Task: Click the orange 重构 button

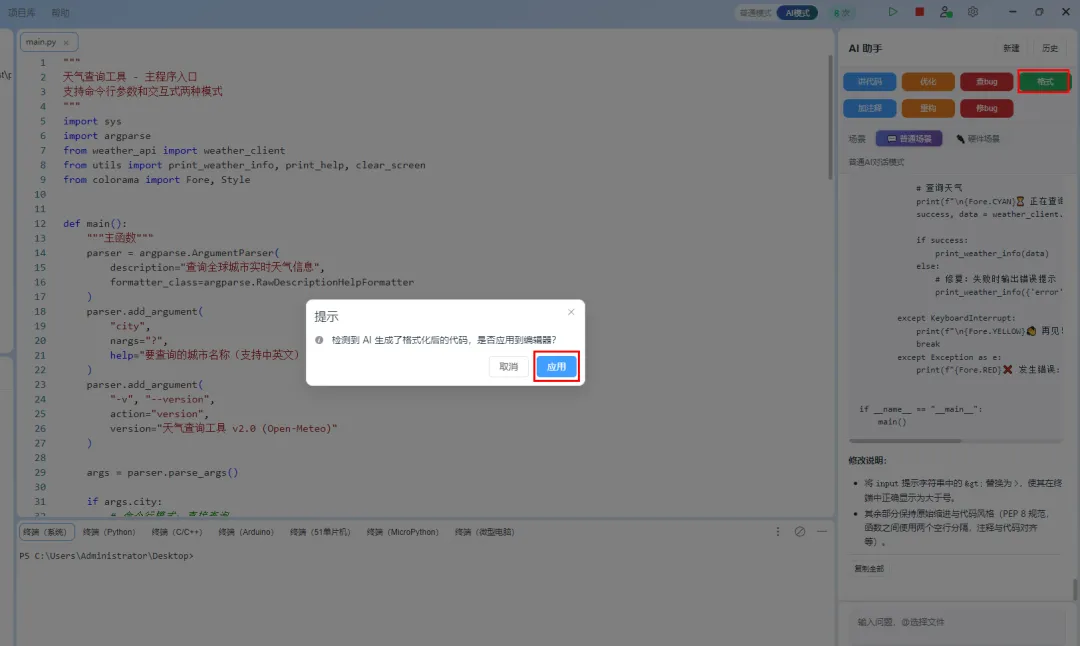Action: 928,108
